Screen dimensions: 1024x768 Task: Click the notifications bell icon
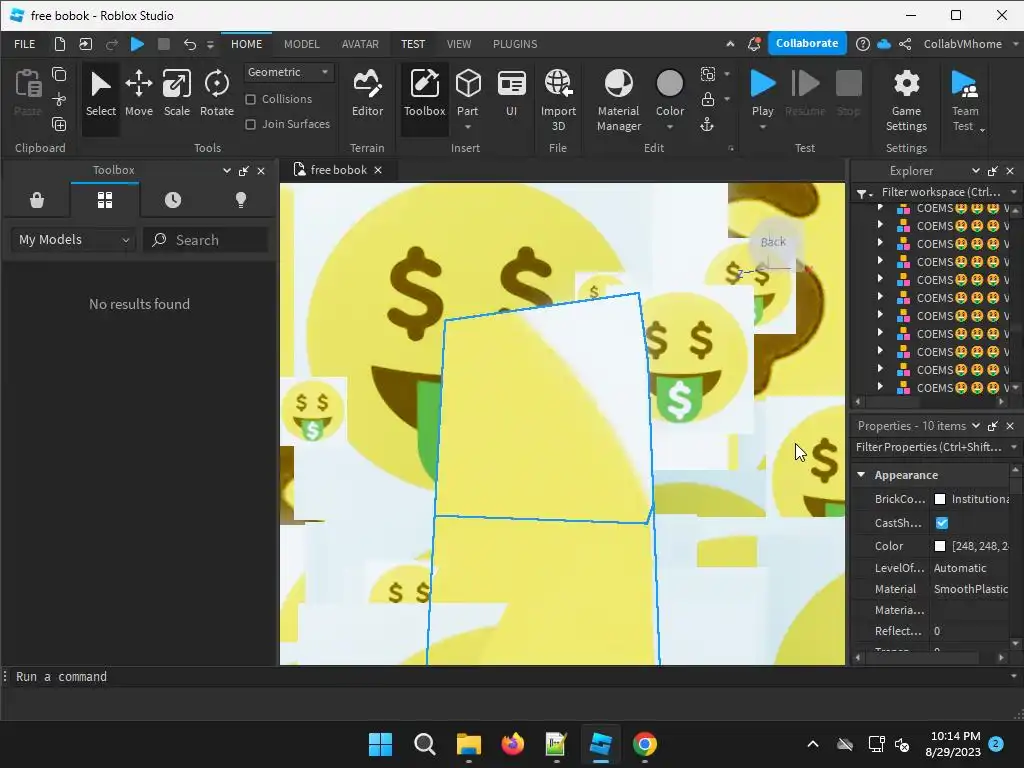click(x=754, y=44)
